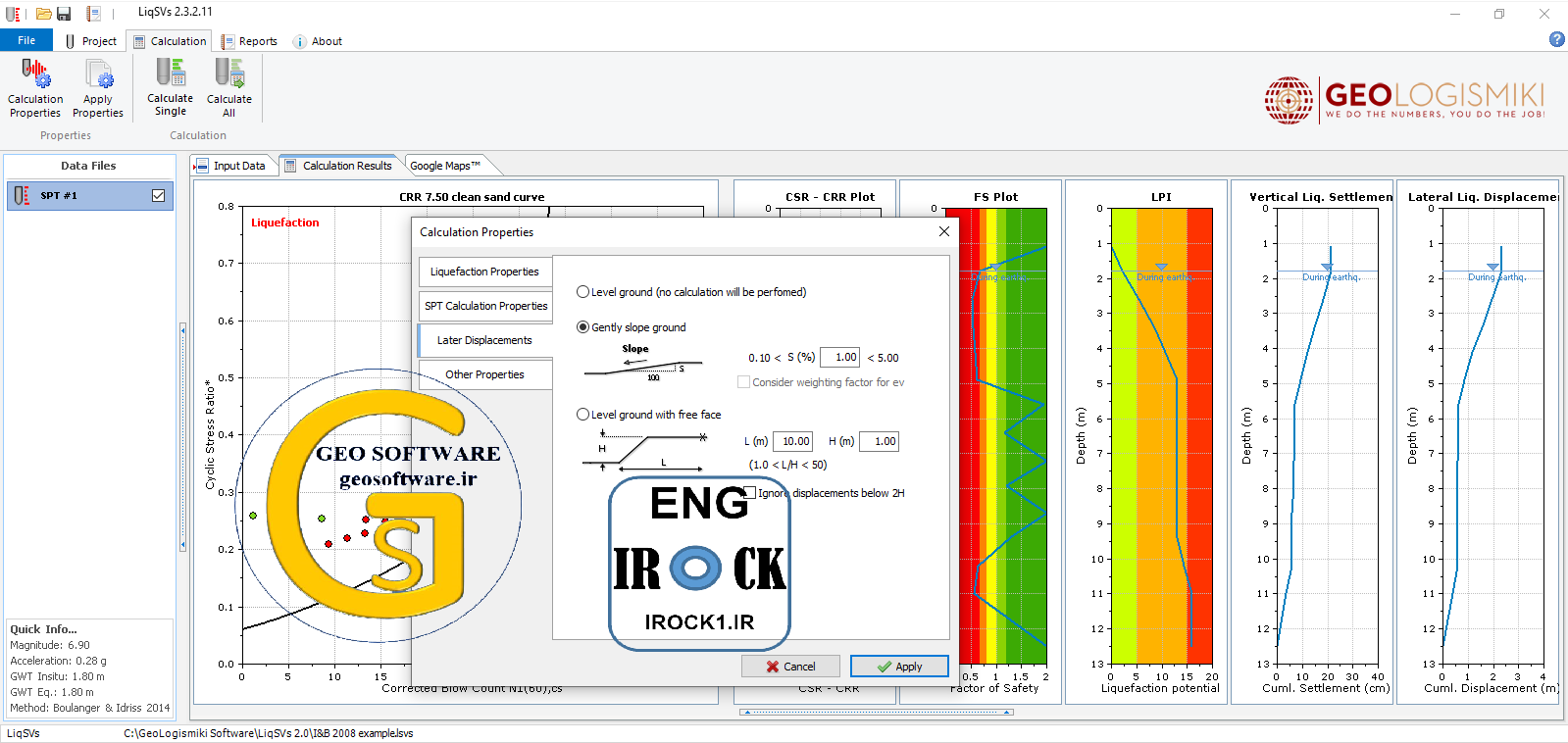
Task: Select Level ground no calculation option
Action: click(583, 292)
